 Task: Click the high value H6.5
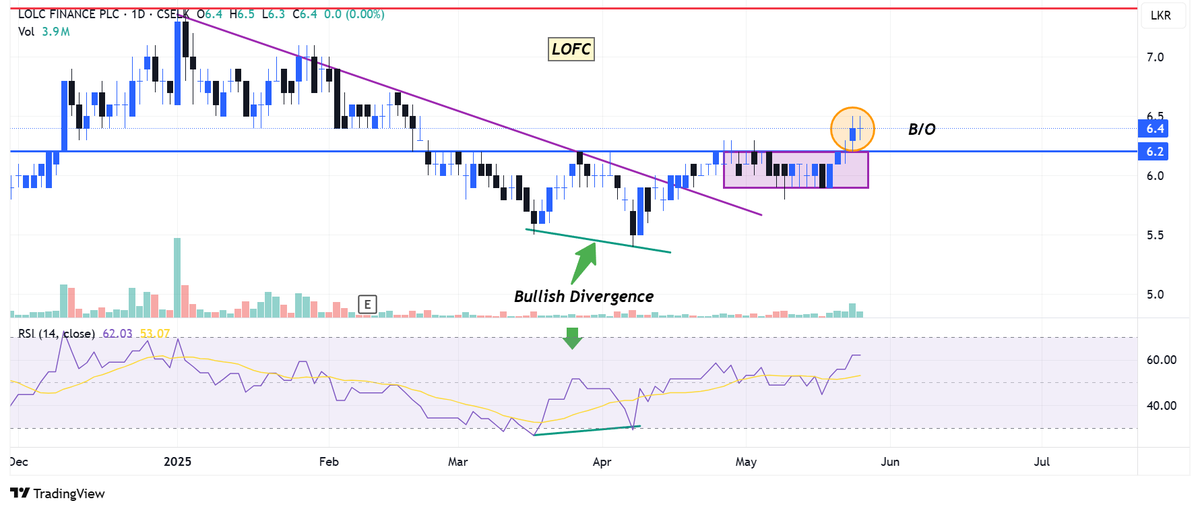242,15
